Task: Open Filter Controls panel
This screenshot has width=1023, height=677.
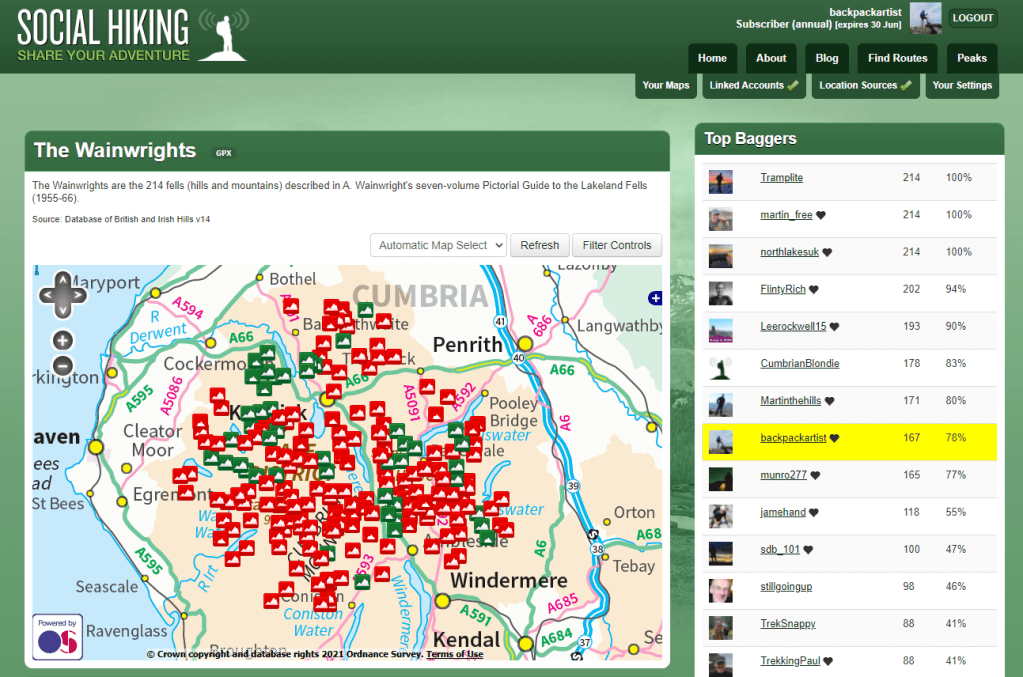Action: click(x=616, y=245)
